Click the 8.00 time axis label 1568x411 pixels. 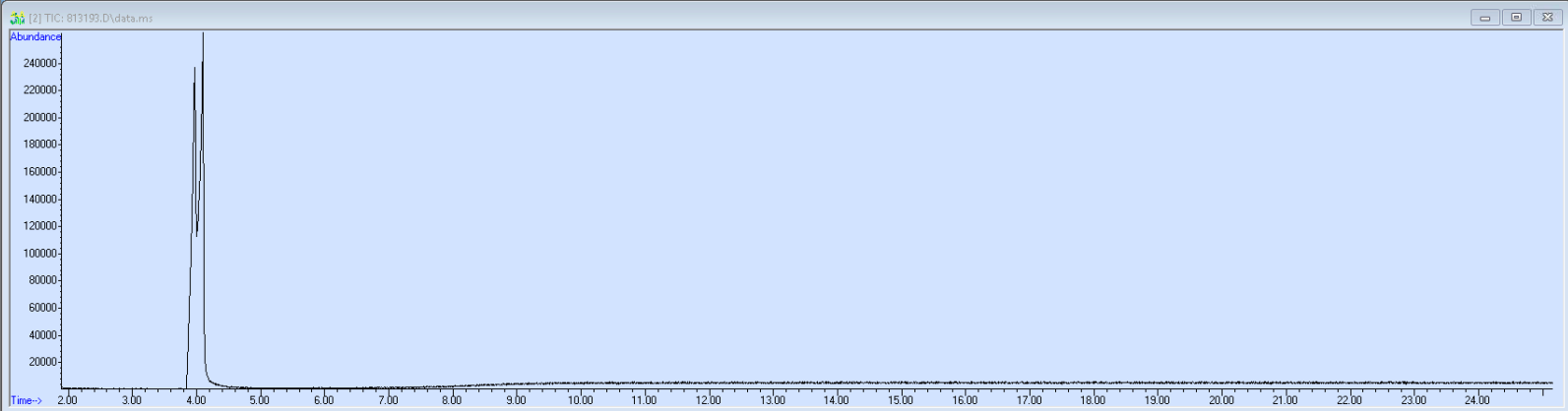click(x=452, y=400)
